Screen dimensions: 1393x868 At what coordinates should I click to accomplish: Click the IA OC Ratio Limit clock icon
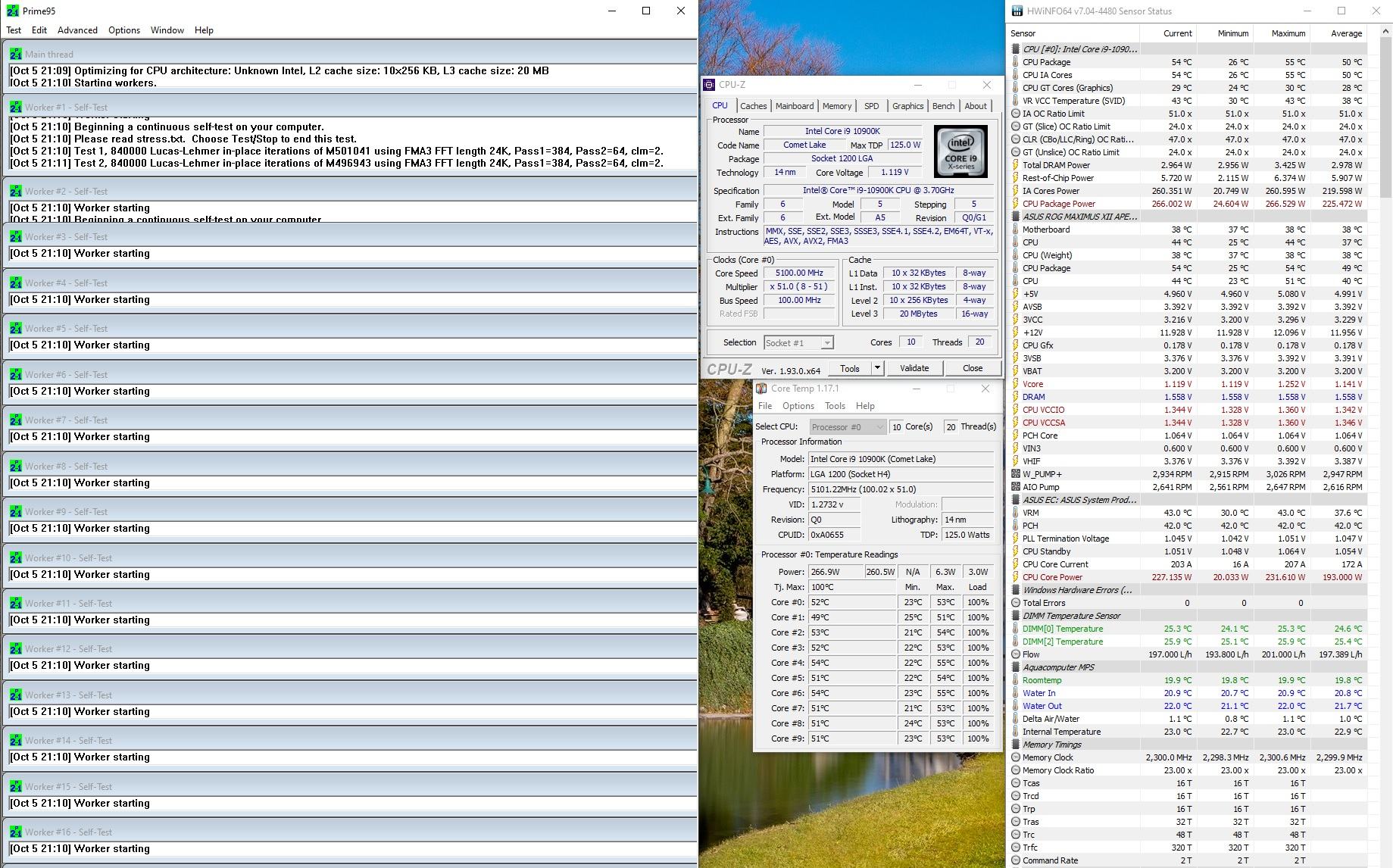click(1016, 114)
